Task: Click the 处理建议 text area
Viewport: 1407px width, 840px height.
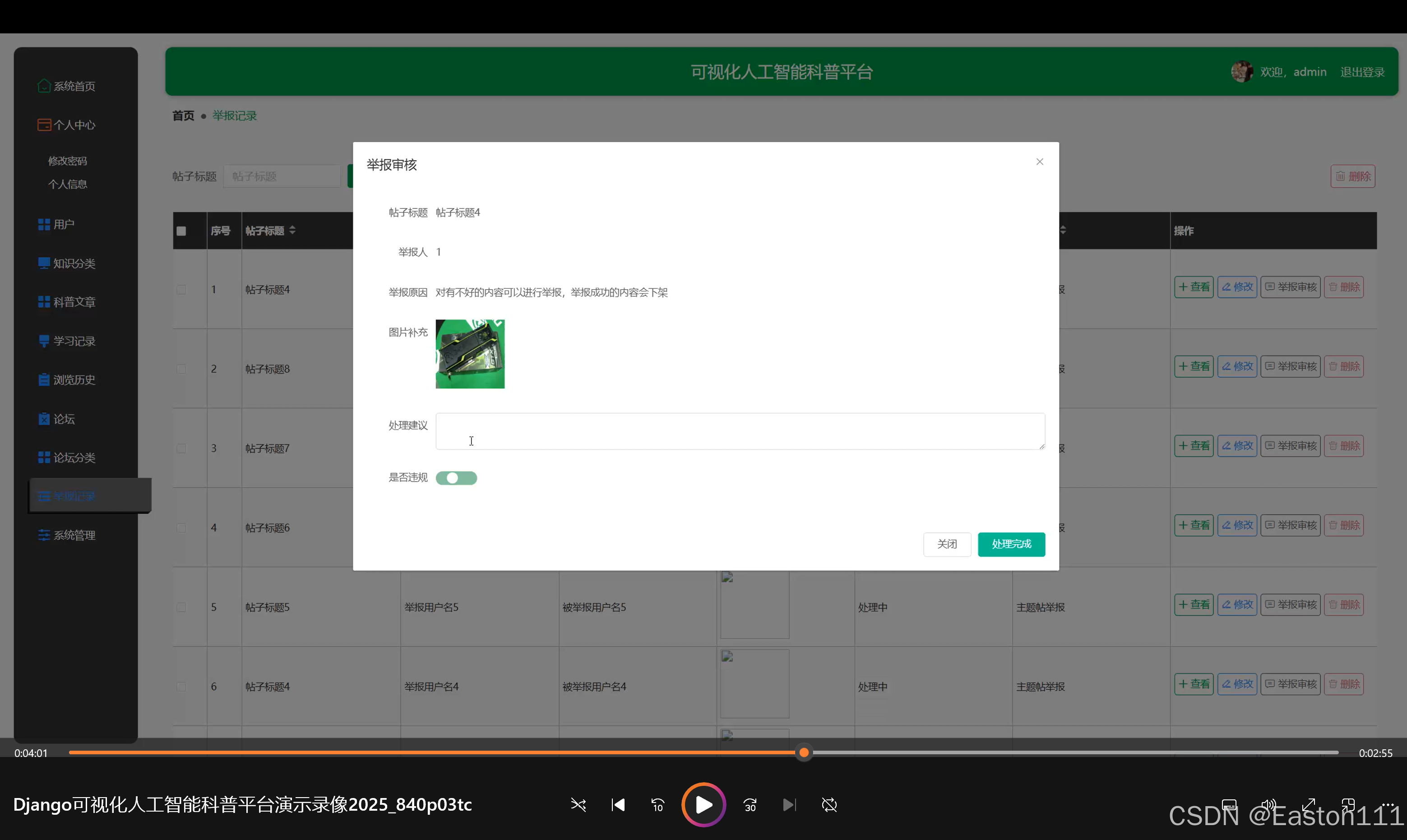Action: click(740, 431)
